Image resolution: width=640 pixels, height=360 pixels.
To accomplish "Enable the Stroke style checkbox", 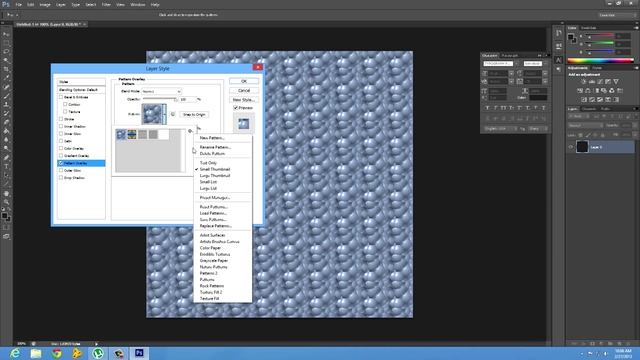I will 61,119.
